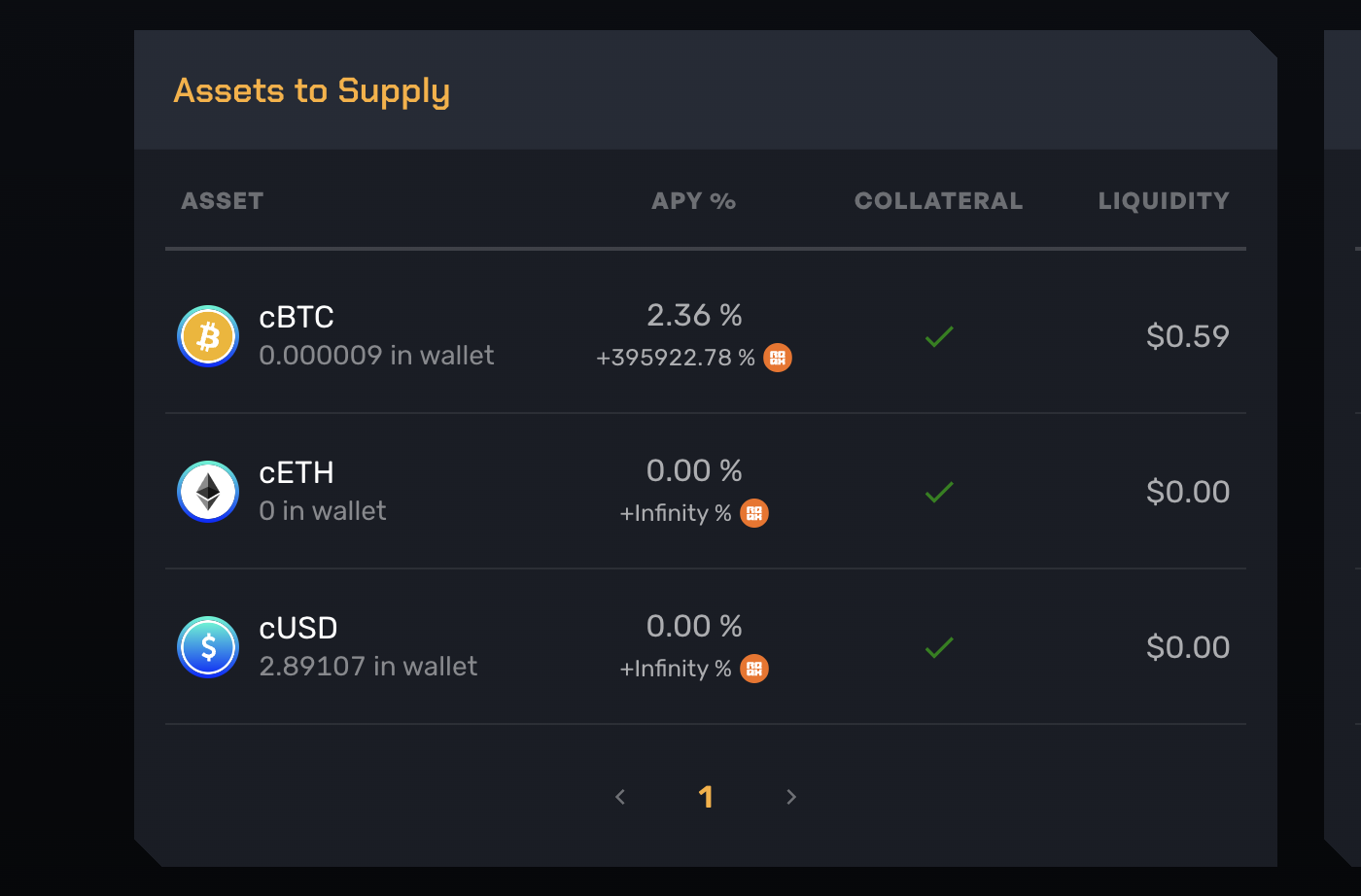Toggle cBTC collateral checkmark

(939, 337)
